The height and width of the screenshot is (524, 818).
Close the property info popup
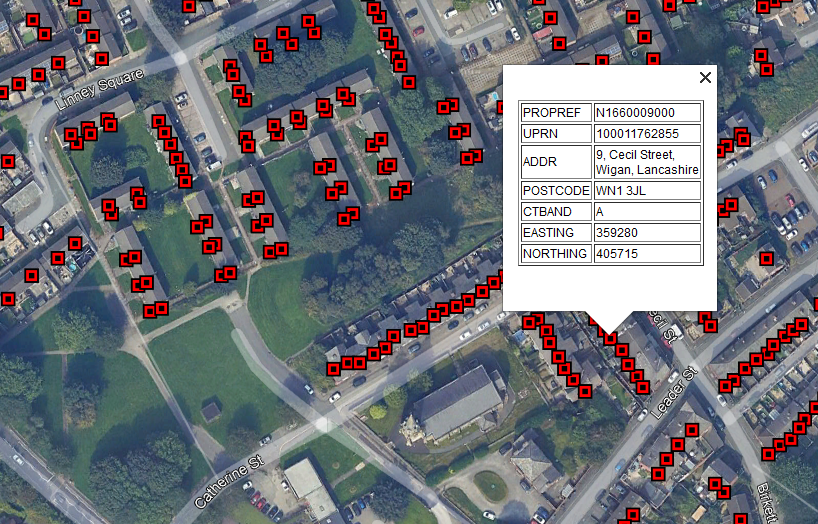705,78
